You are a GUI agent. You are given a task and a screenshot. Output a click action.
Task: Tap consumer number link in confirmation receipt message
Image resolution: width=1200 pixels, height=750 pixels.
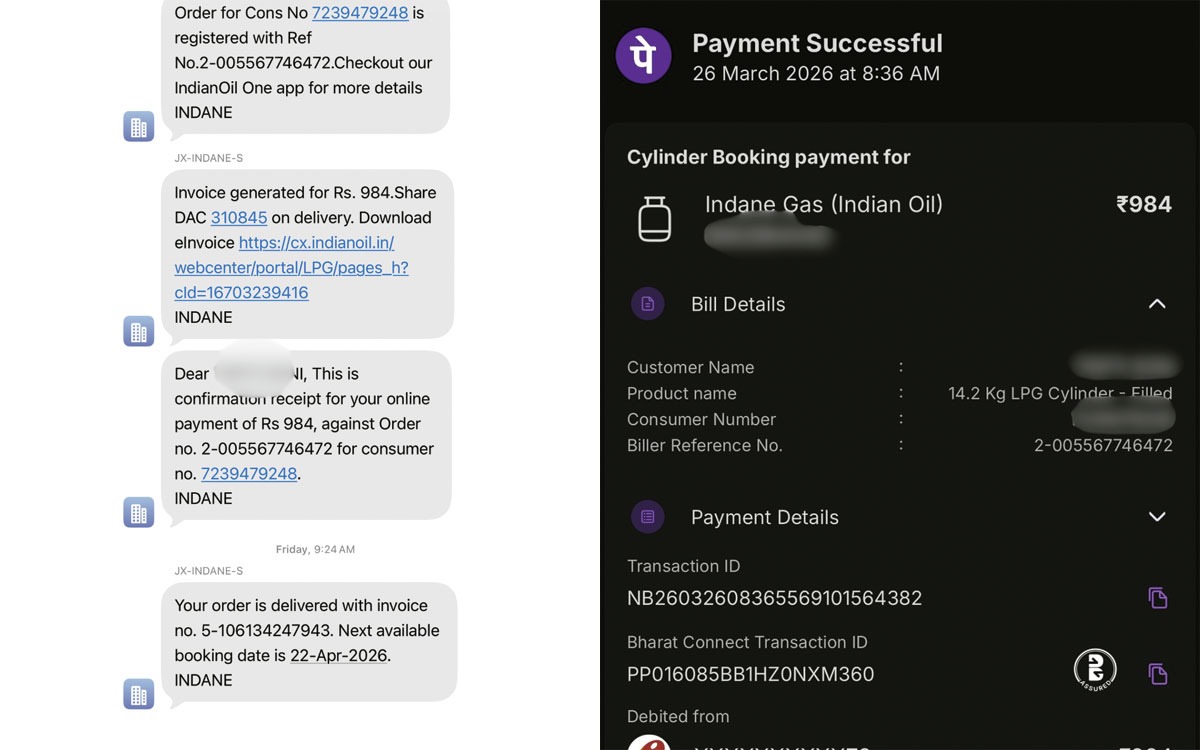click(x=249, y=474)
